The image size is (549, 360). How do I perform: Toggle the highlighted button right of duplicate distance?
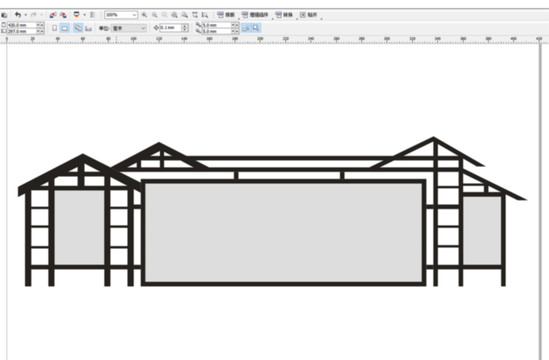point(246,28)
